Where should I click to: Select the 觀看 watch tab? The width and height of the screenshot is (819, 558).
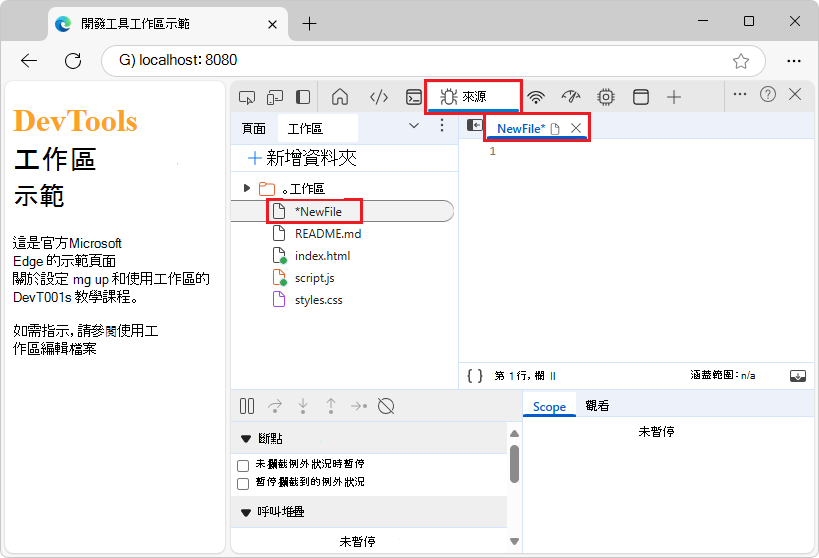click(597, 405)
